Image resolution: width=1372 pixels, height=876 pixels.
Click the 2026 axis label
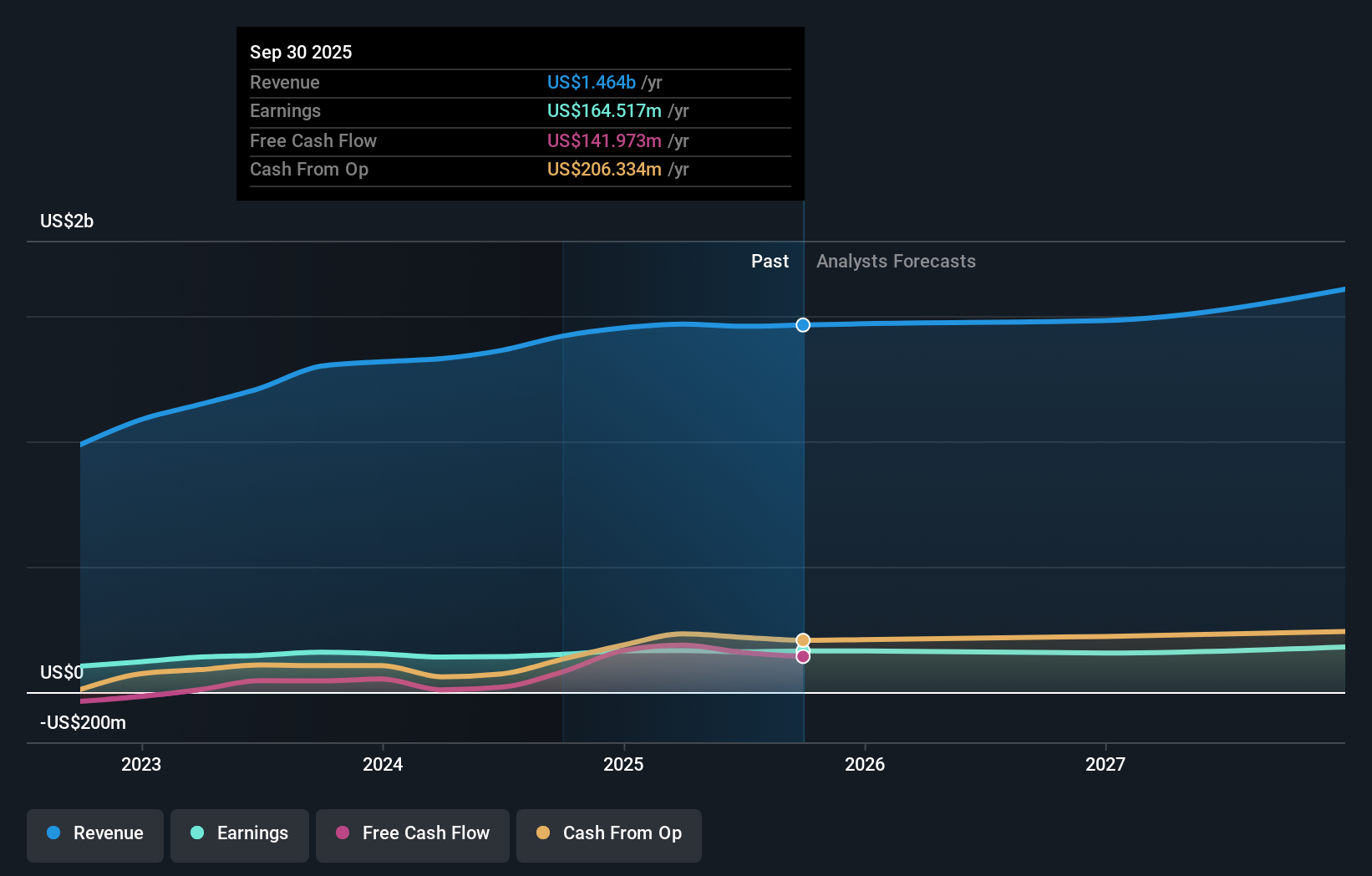click(x=866, y=763)
